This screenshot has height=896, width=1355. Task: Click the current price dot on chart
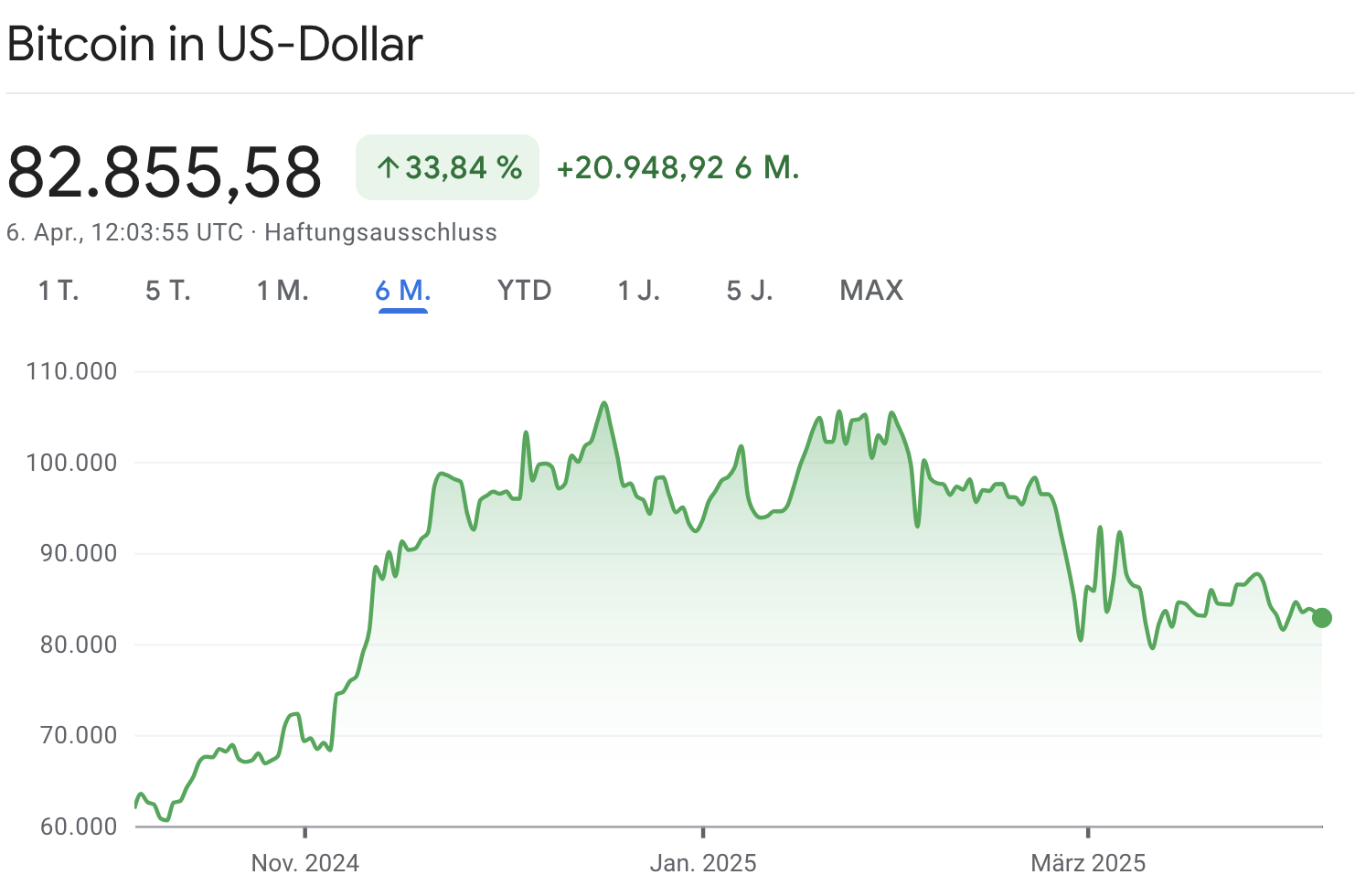coord(1322,618)
